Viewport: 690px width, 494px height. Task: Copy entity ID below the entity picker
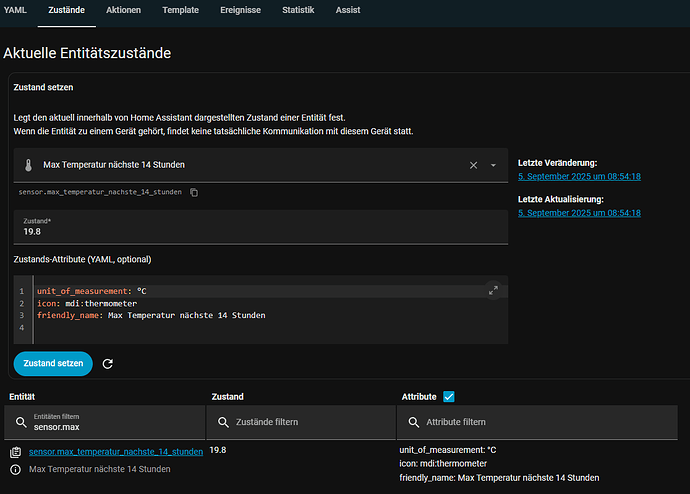coord(194,192)
